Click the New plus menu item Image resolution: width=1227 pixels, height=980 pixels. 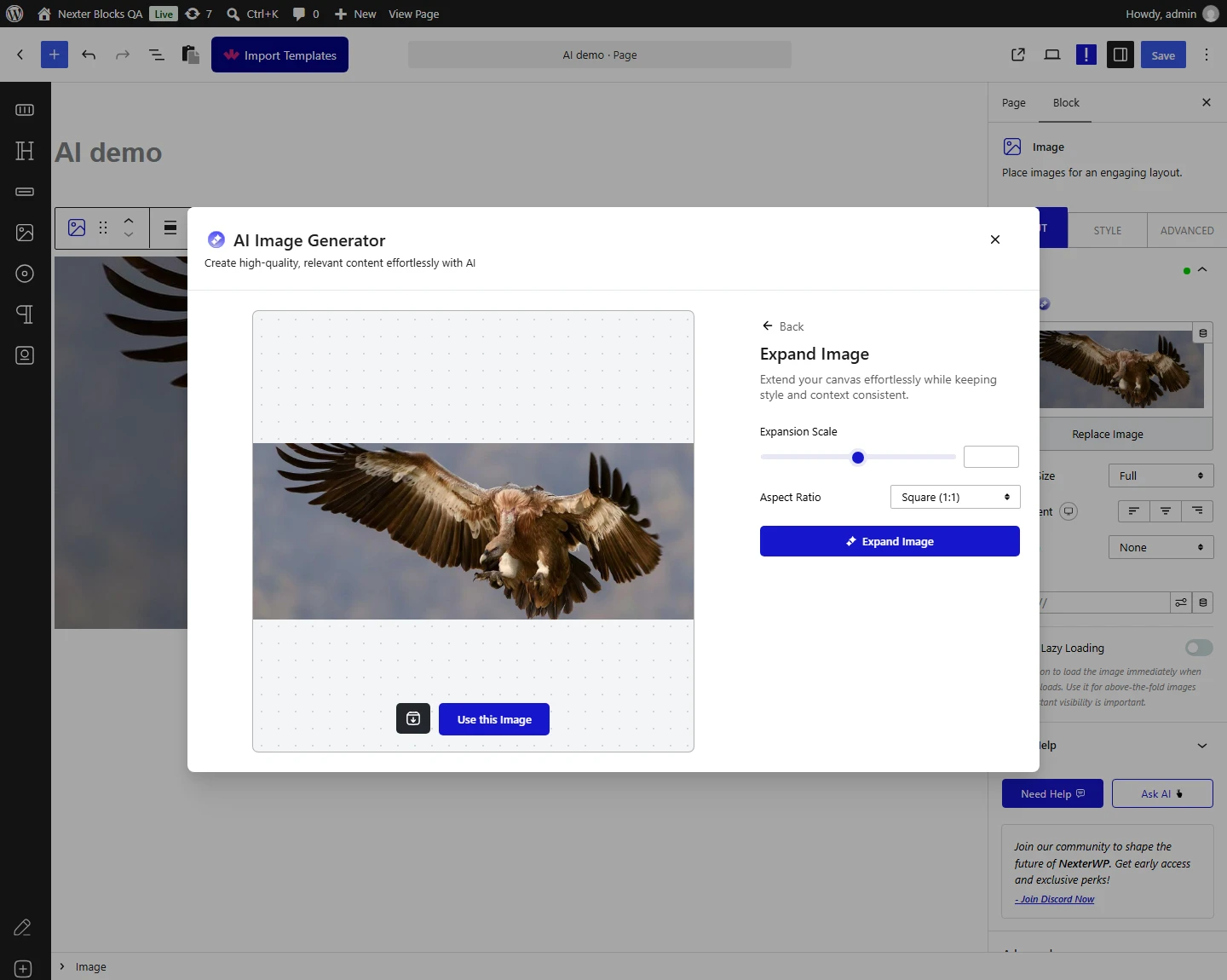355,14
